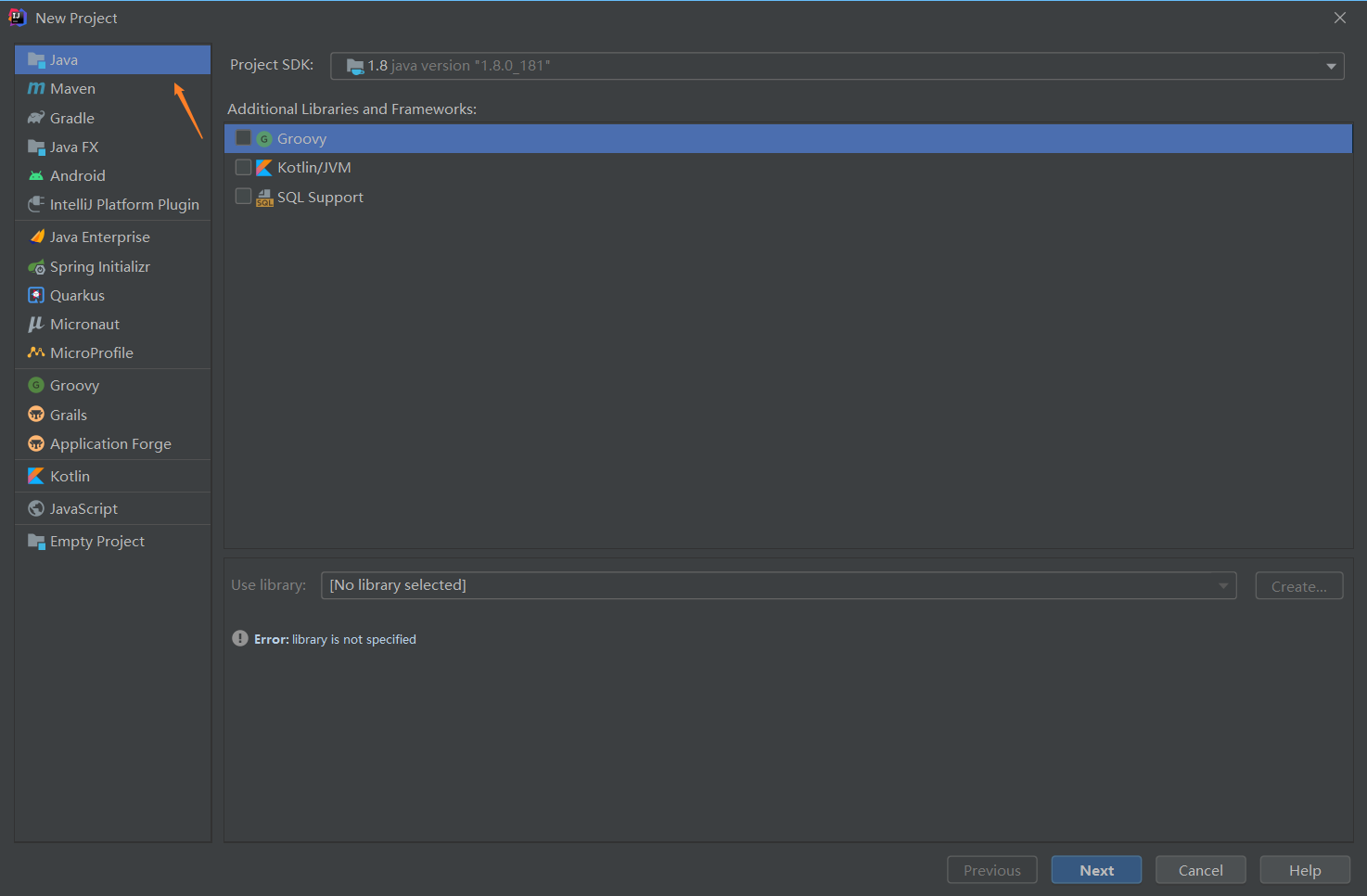Click the Java project type icon
The image size is (1367, 896).
(36, 60)
